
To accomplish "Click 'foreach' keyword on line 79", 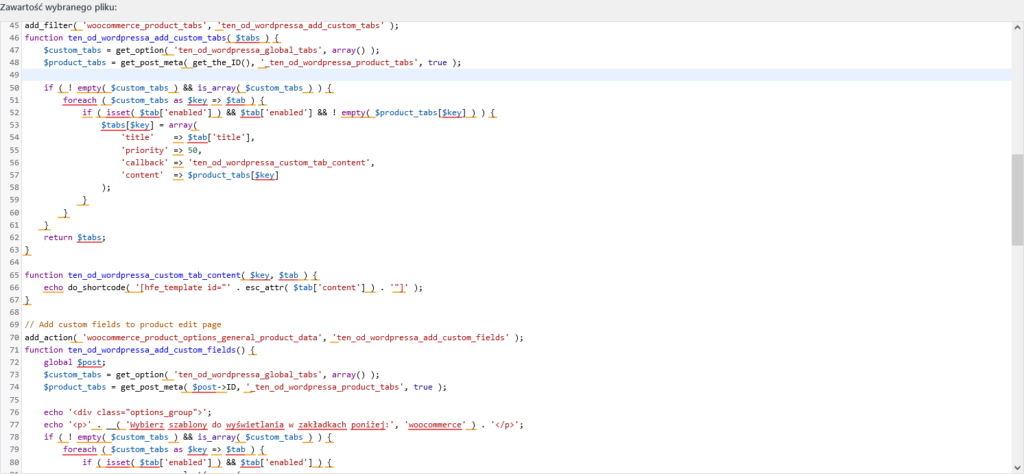I will [78, 449].
